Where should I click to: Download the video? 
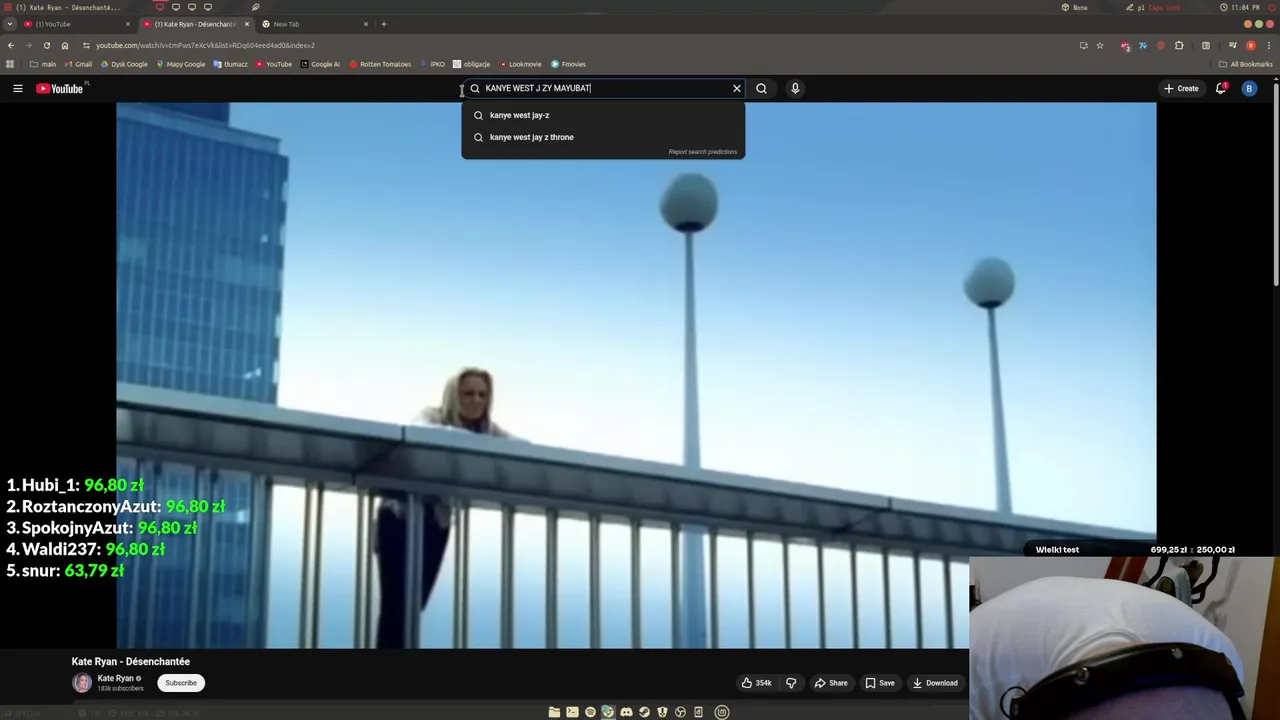tap(935, 683)
